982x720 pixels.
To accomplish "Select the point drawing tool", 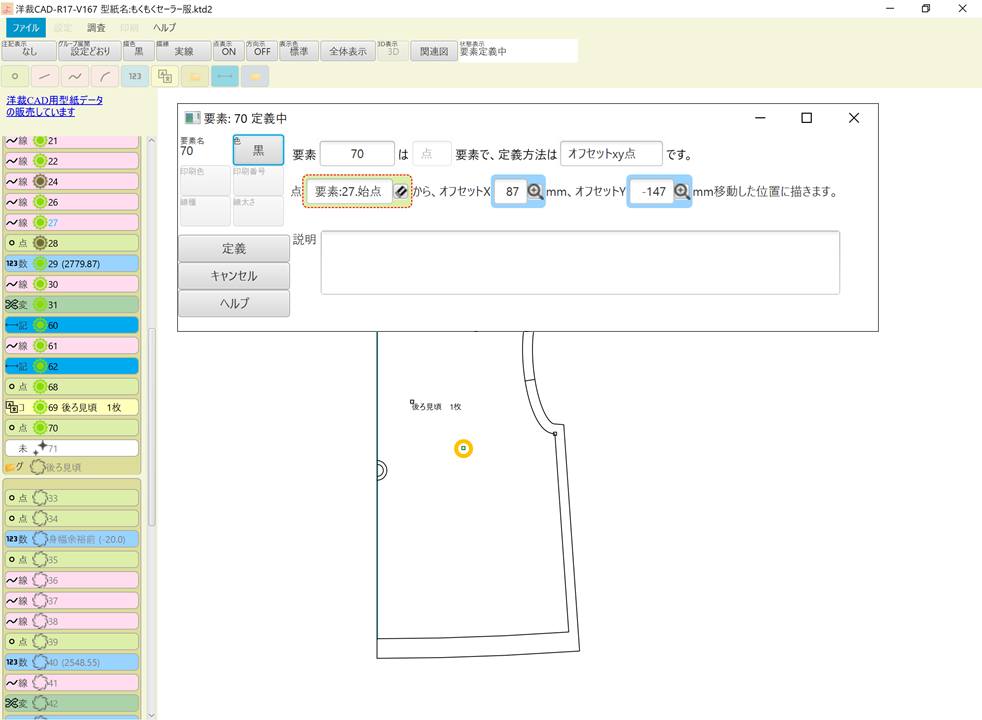I will [x=15, y=76].
